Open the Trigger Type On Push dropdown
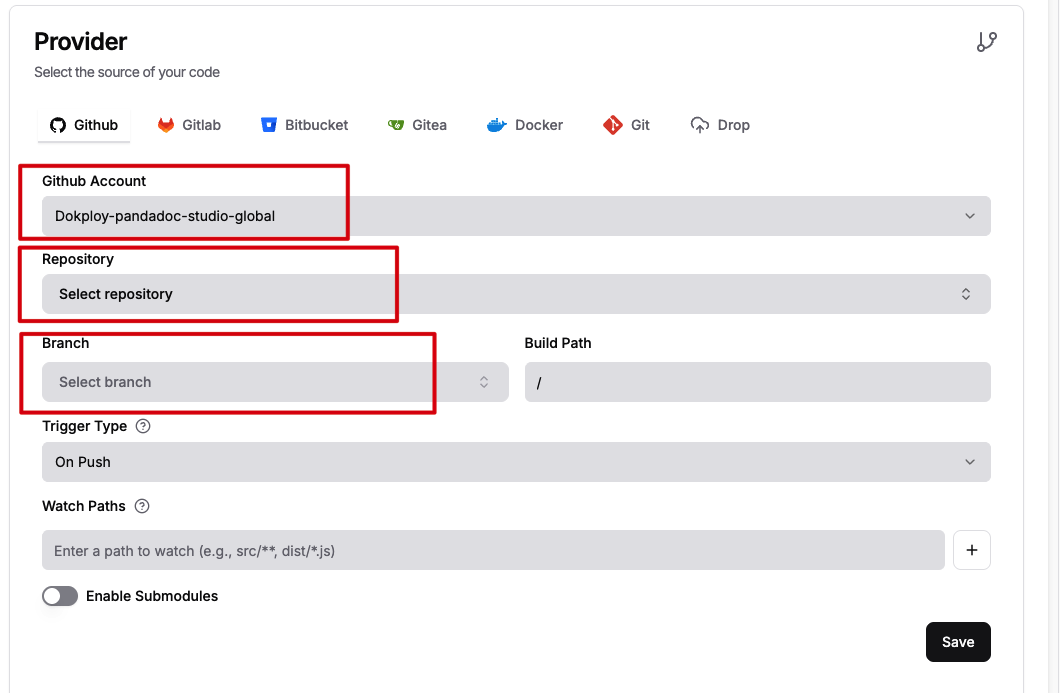Image resolution: width=1060 pixels, height=693 pixels. [x=516, y=462]
